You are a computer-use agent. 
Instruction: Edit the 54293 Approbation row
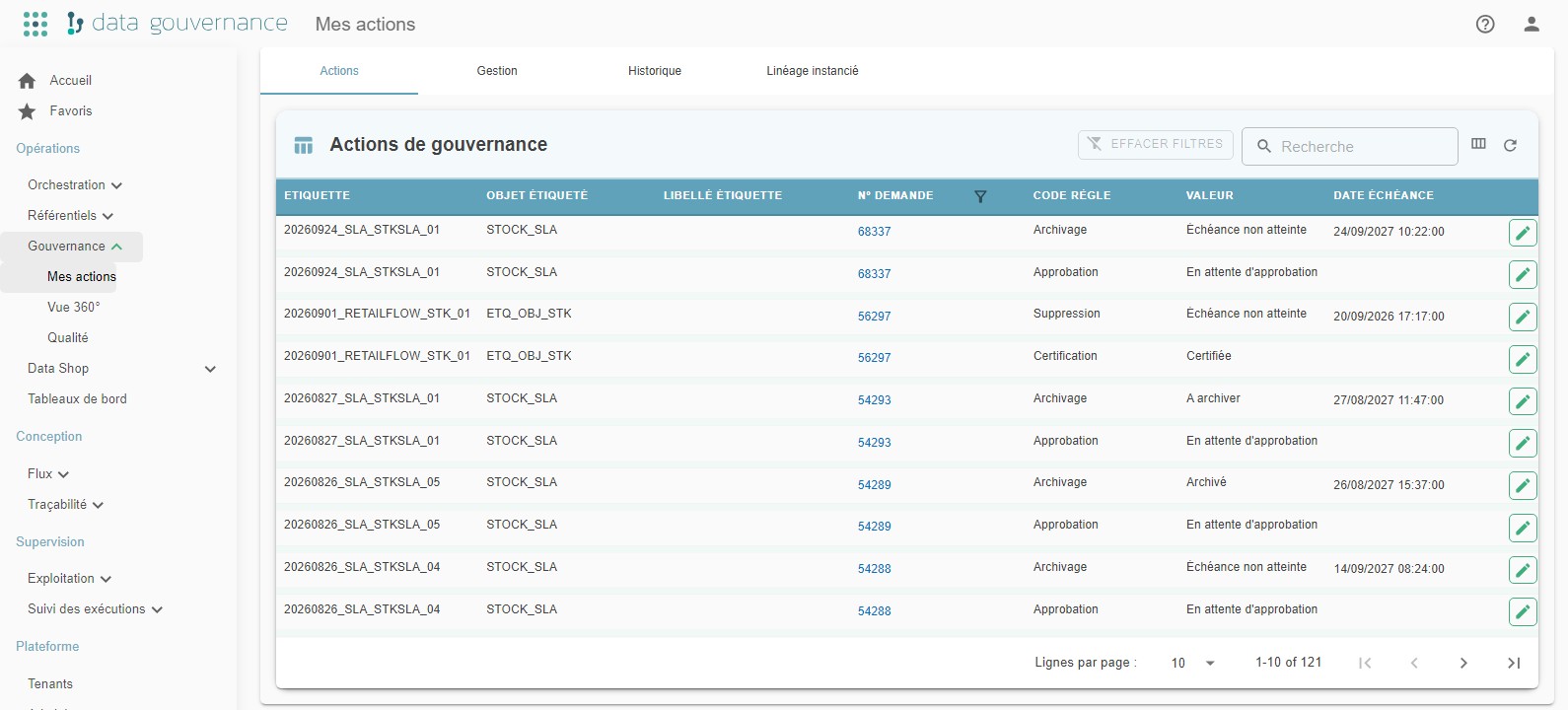tap(1523, 444)
